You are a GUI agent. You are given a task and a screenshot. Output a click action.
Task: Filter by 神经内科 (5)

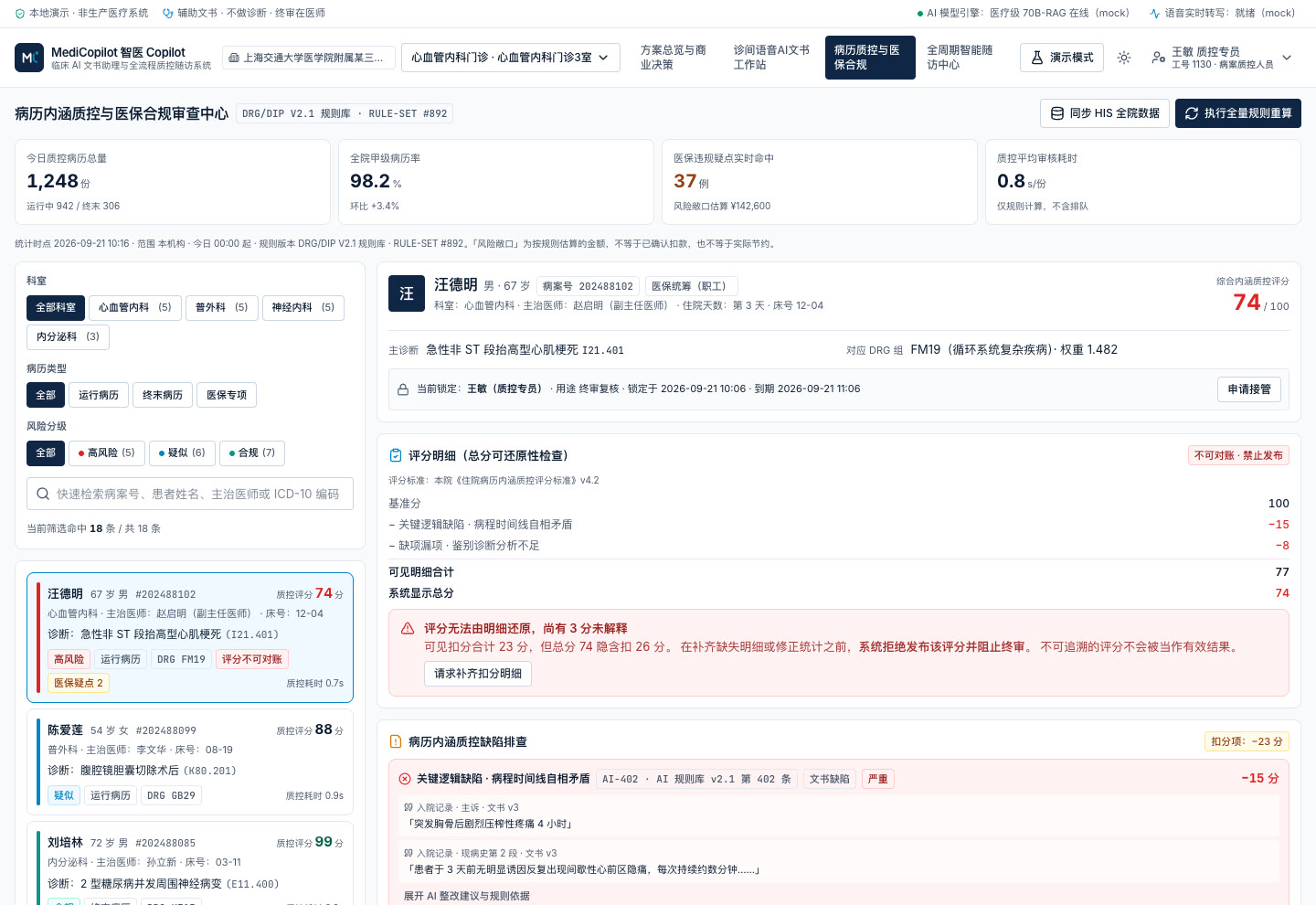303,308
